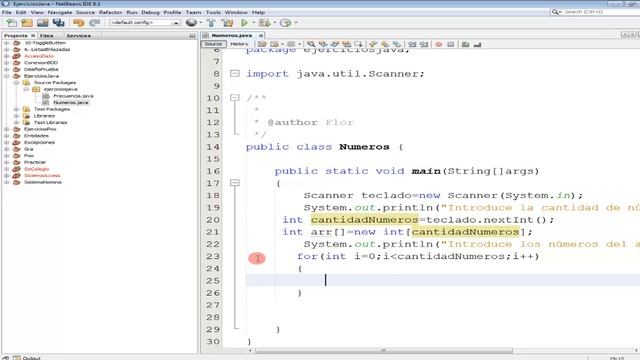The width and height of the screenshot is (640, 360).
Task: Click the Uncomment lines icon
Action: (x=477, y=44)
